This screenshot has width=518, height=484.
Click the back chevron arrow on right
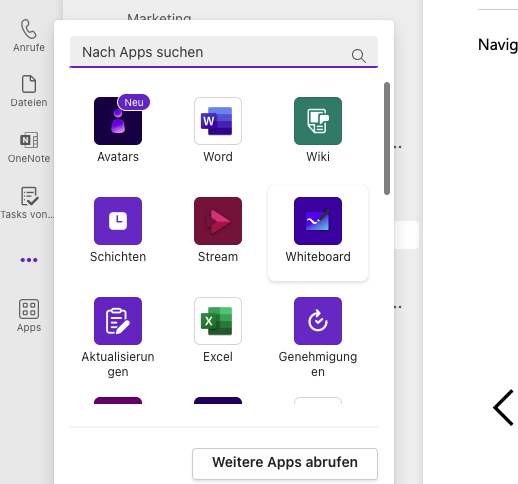coord(503,407)
